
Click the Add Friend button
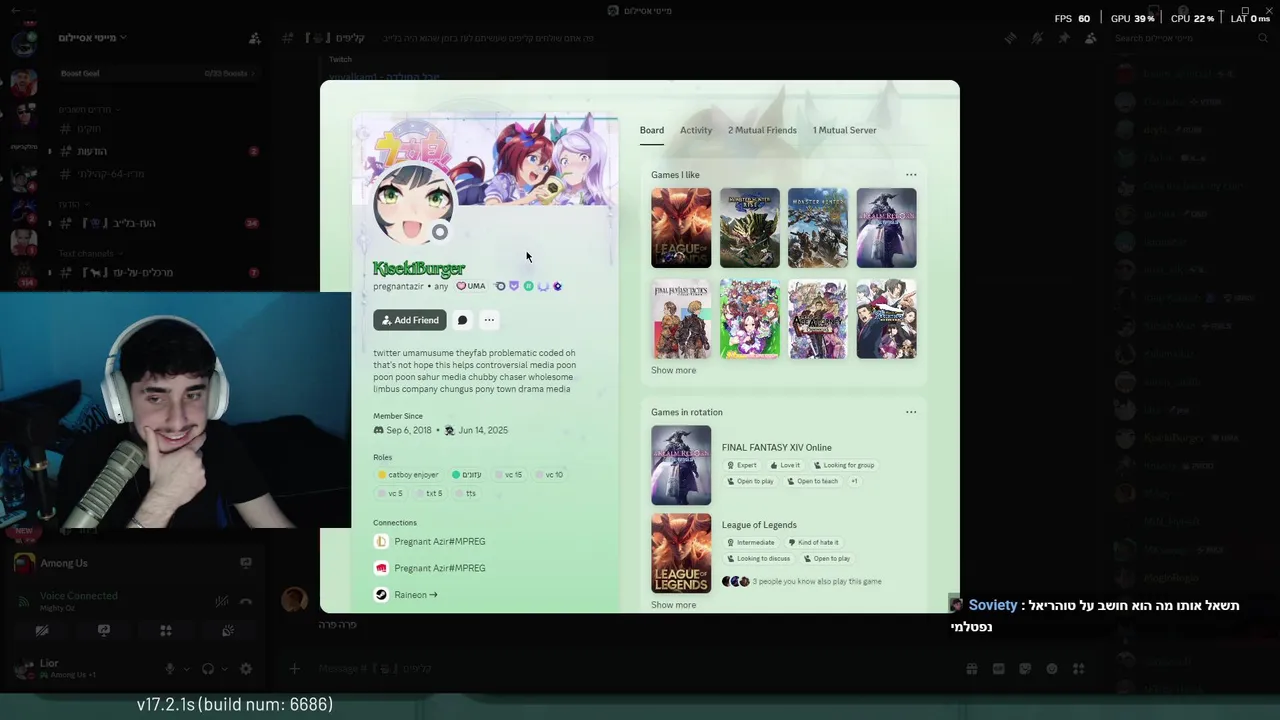point(410,320)
